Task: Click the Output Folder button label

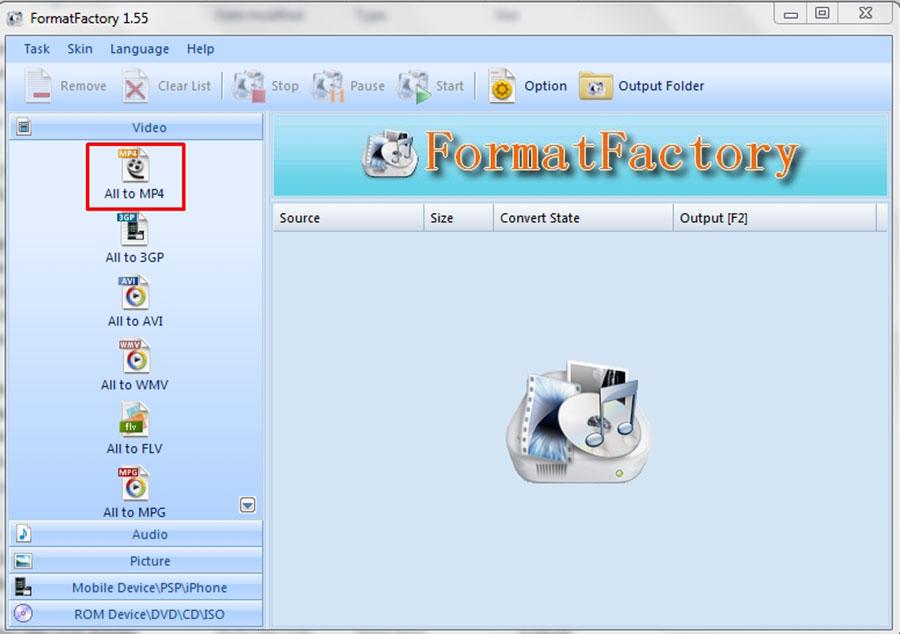Action: click(661, 86)
